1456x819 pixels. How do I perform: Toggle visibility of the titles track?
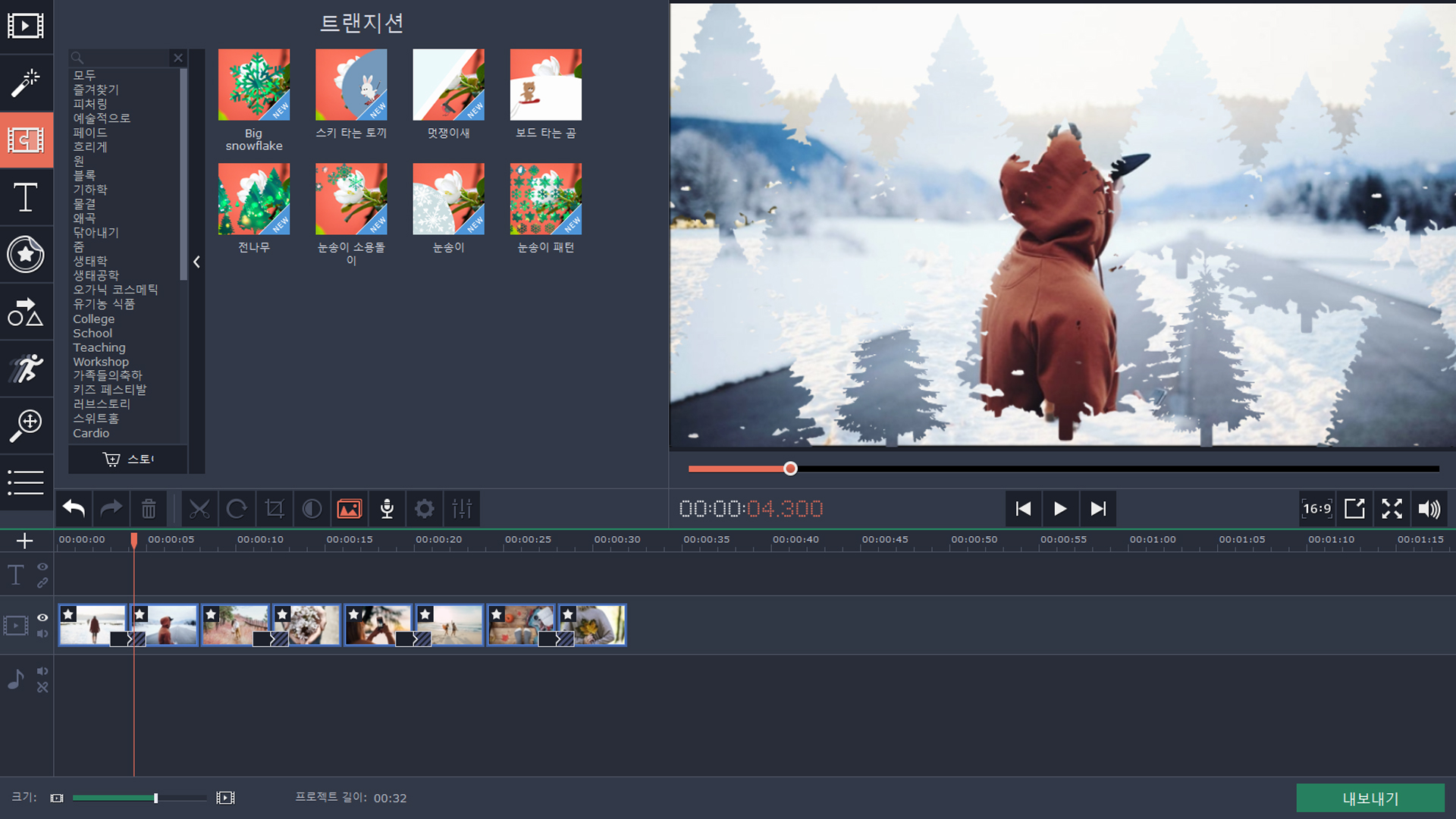[x=42, y=567]
